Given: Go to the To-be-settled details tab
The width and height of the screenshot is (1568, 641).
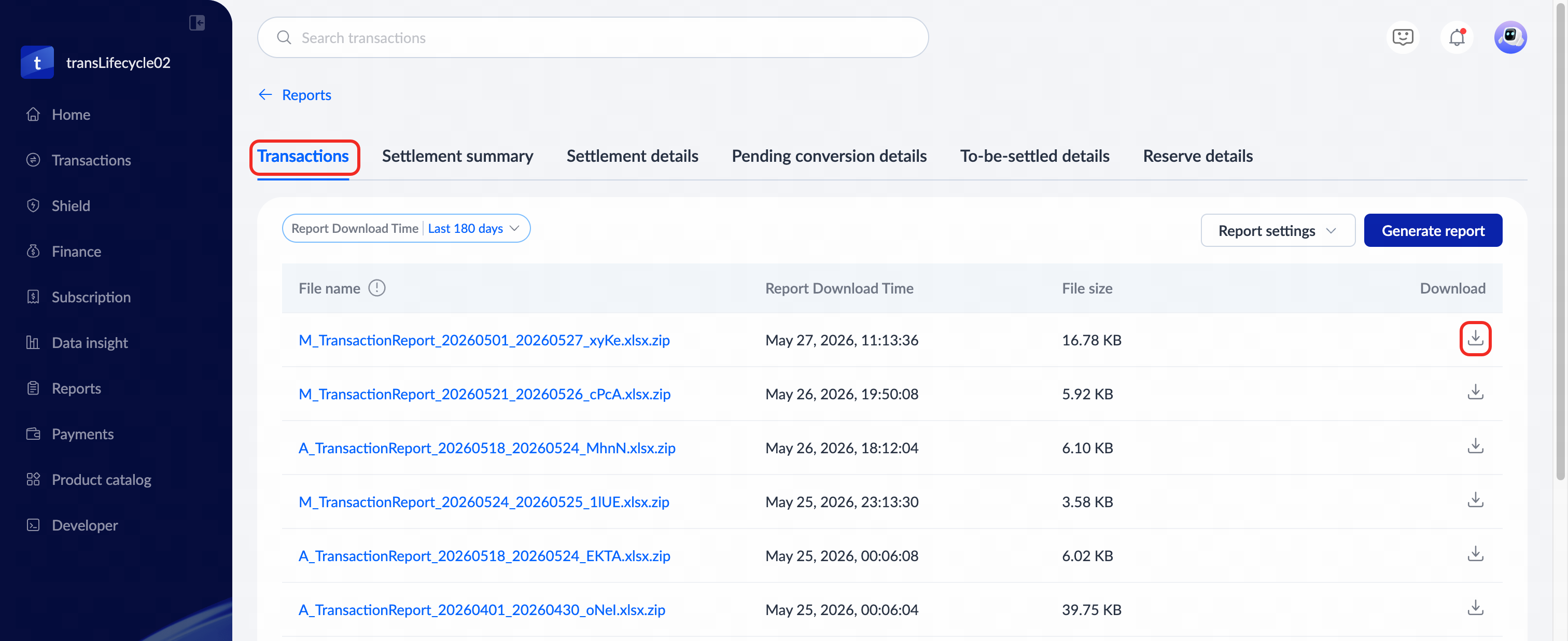Looking at the screenshot, I should [1035, 157].
